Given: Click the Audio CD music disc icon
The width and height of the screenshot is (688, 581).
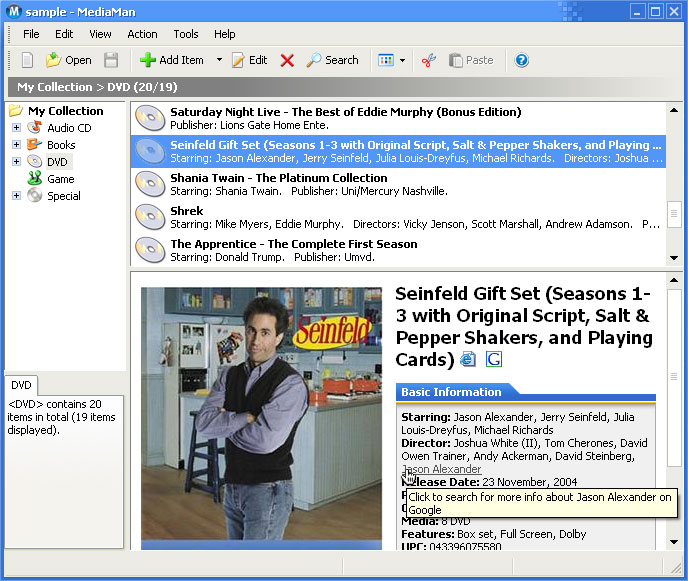Looking at the screenshot, I should 35,127.
